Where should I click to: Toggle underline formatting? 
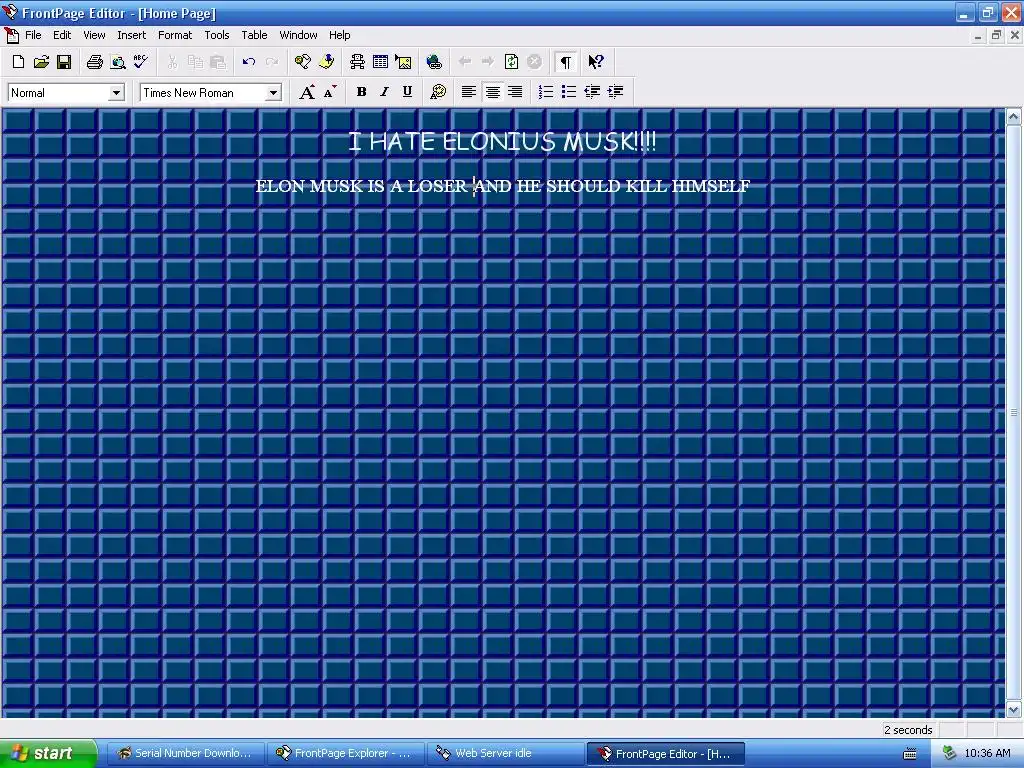(x=407, y=92)
